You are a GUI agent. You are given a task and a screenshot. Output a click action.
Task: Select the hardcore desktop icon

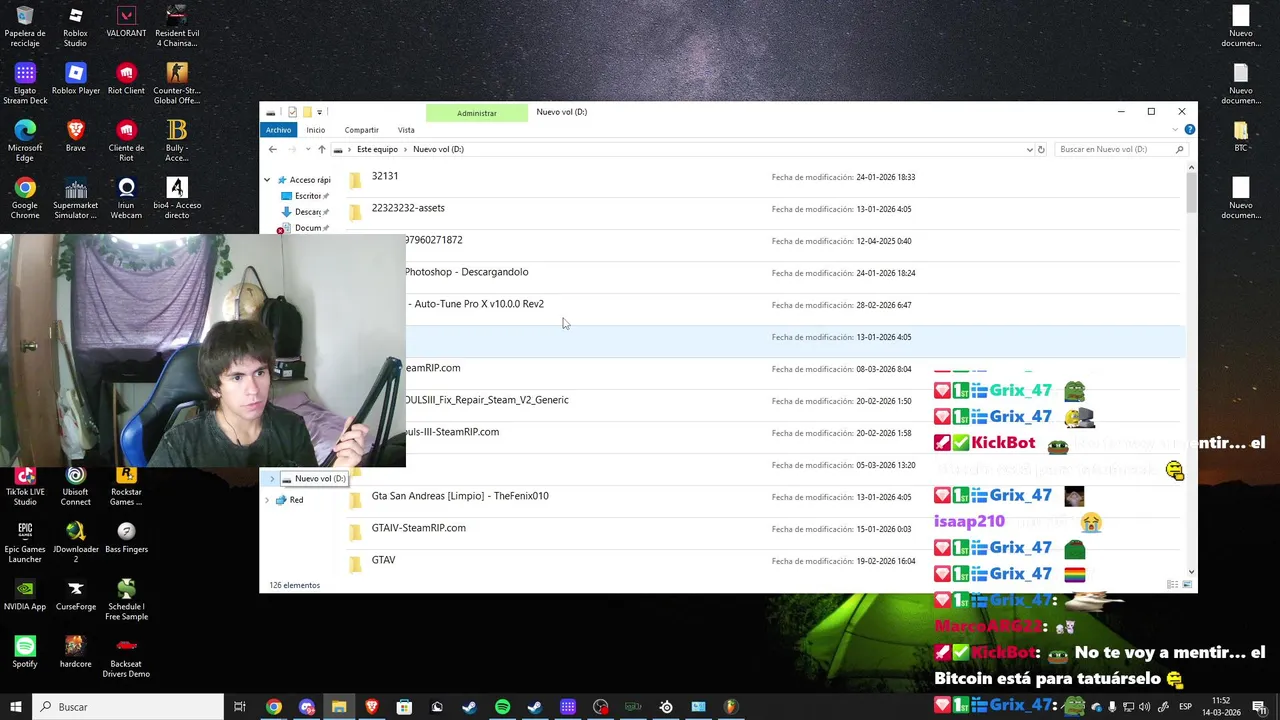tap(75, 652)
